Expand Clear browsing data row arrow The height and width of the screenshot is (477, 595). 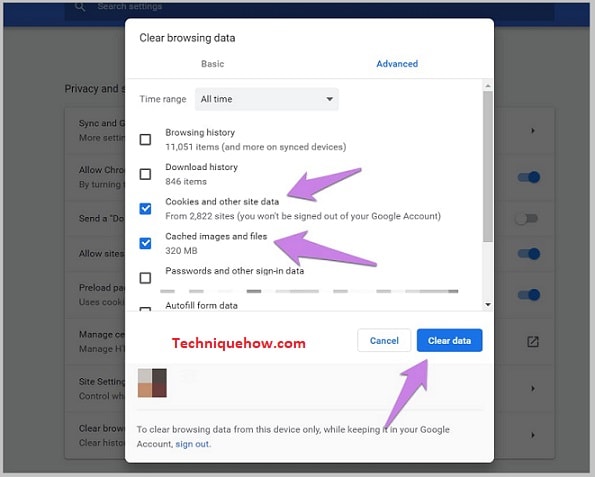533,435
